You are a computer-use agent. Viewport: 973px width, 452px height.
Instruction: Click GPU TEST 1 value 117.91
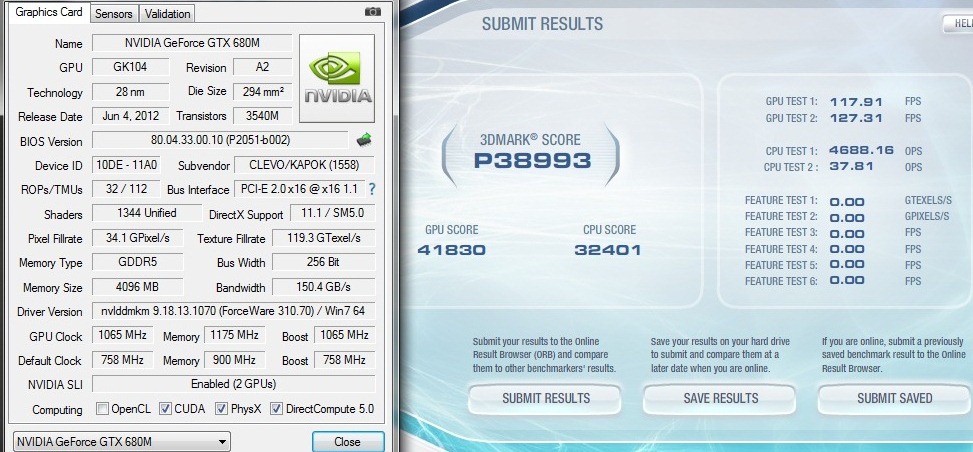click(x=856, y=102)
